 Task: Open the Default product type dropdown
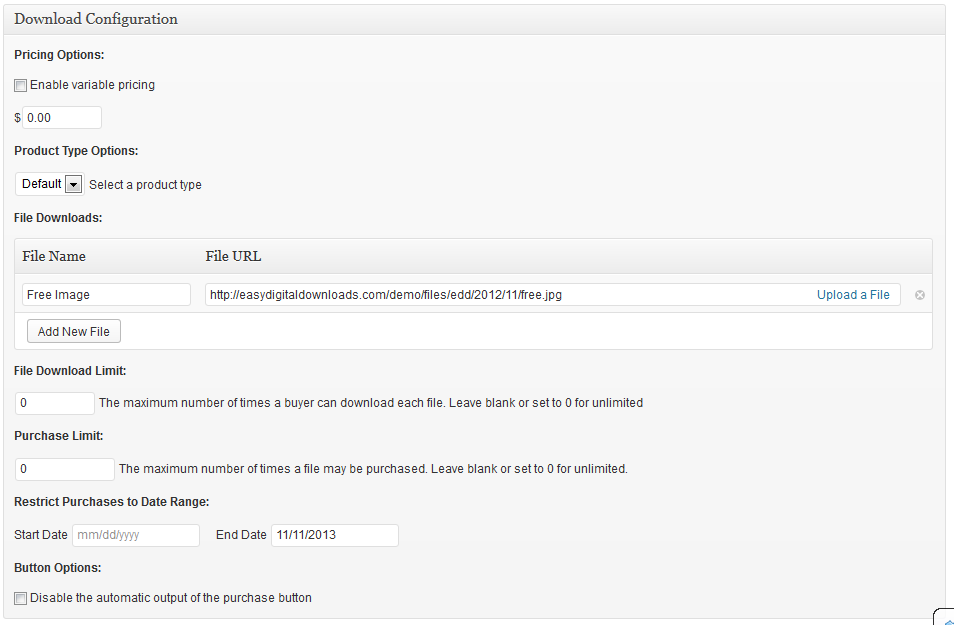42,184
